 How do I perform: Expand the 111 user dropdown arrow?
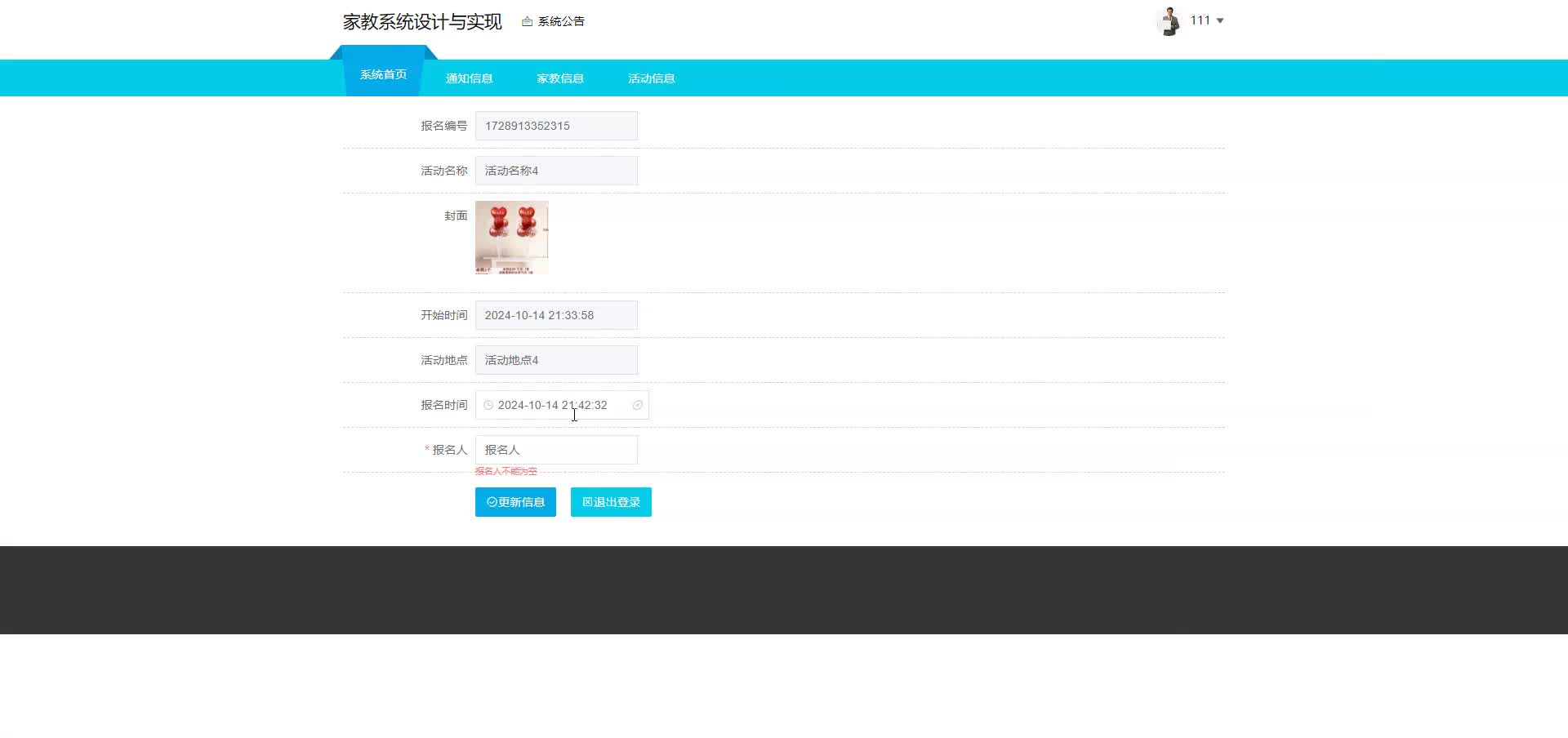pyautogui.click(x=1220, y=21)
